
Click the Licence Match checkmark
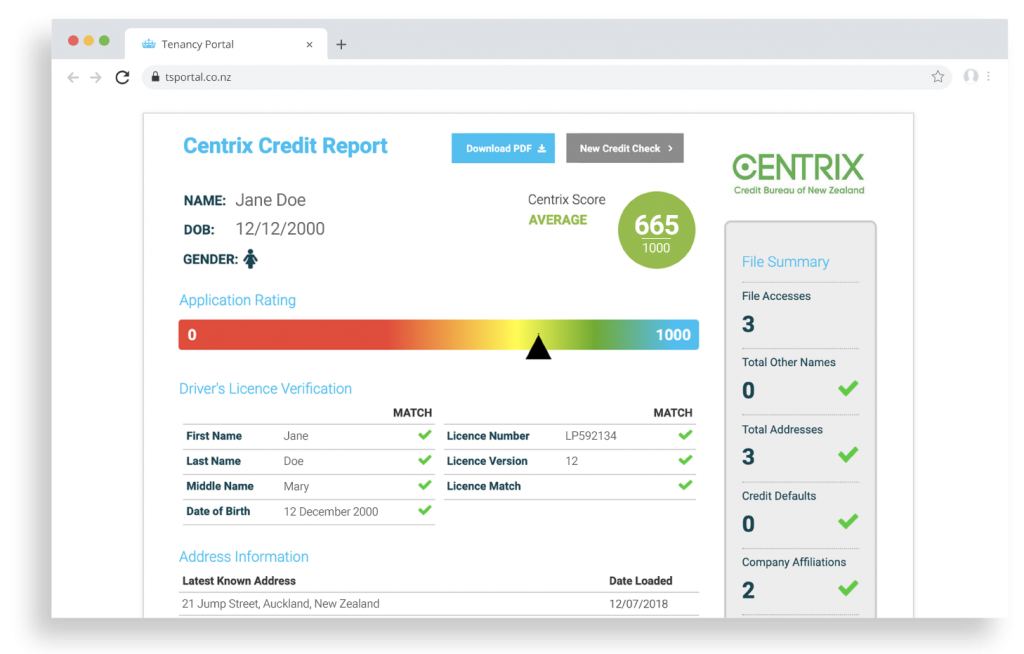tap(685, 485)
